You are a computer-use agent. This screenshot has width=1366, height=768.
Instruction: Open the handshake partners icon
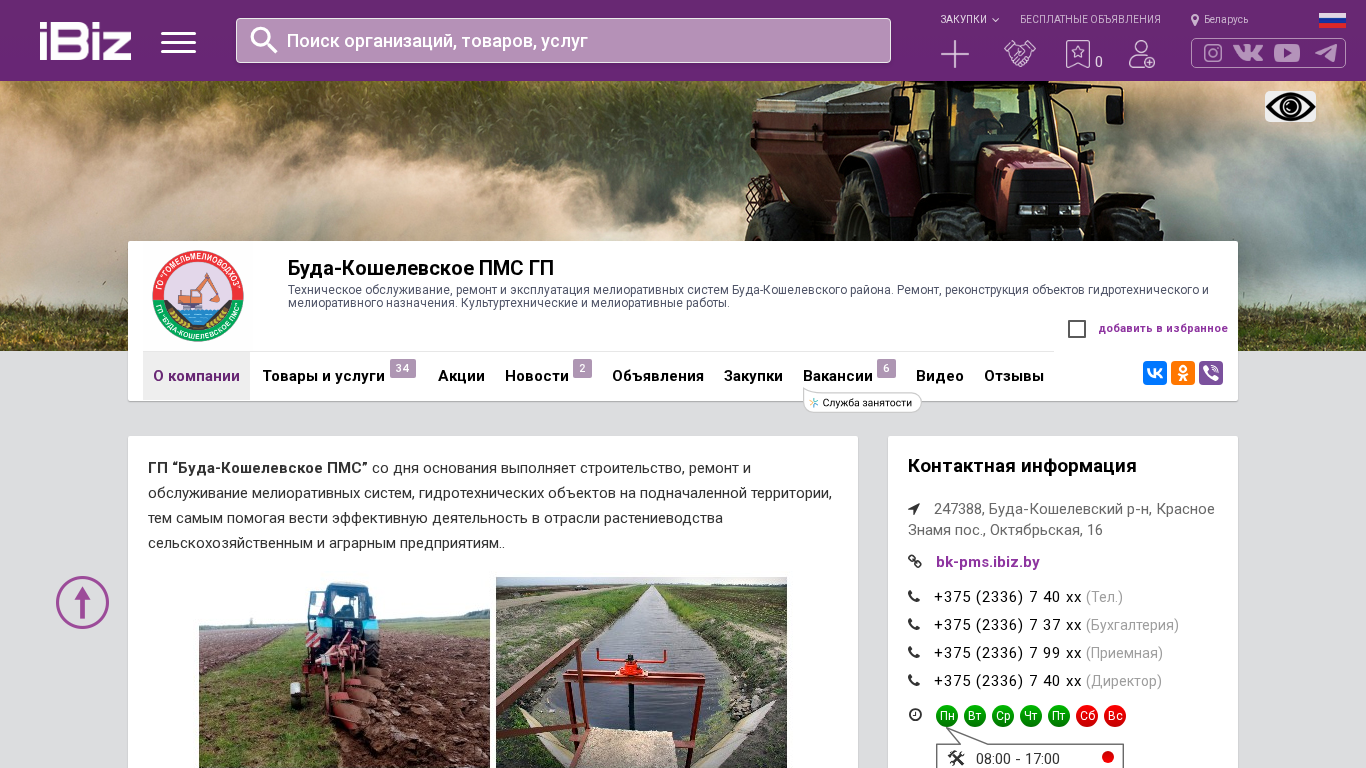pyautogui.click(x=1020, y=54)
